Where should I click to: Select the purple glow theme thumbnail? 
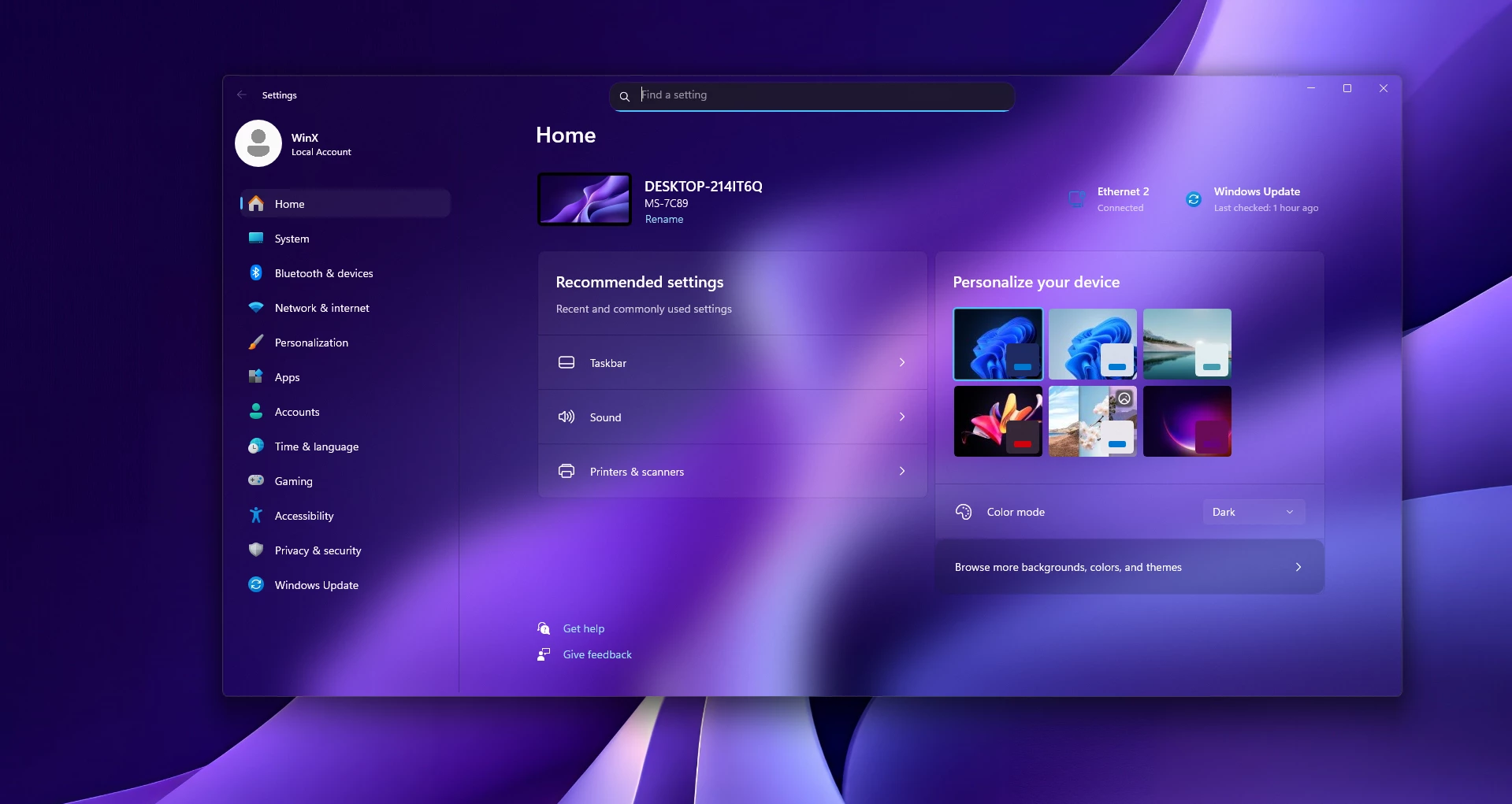[1187, 421]
